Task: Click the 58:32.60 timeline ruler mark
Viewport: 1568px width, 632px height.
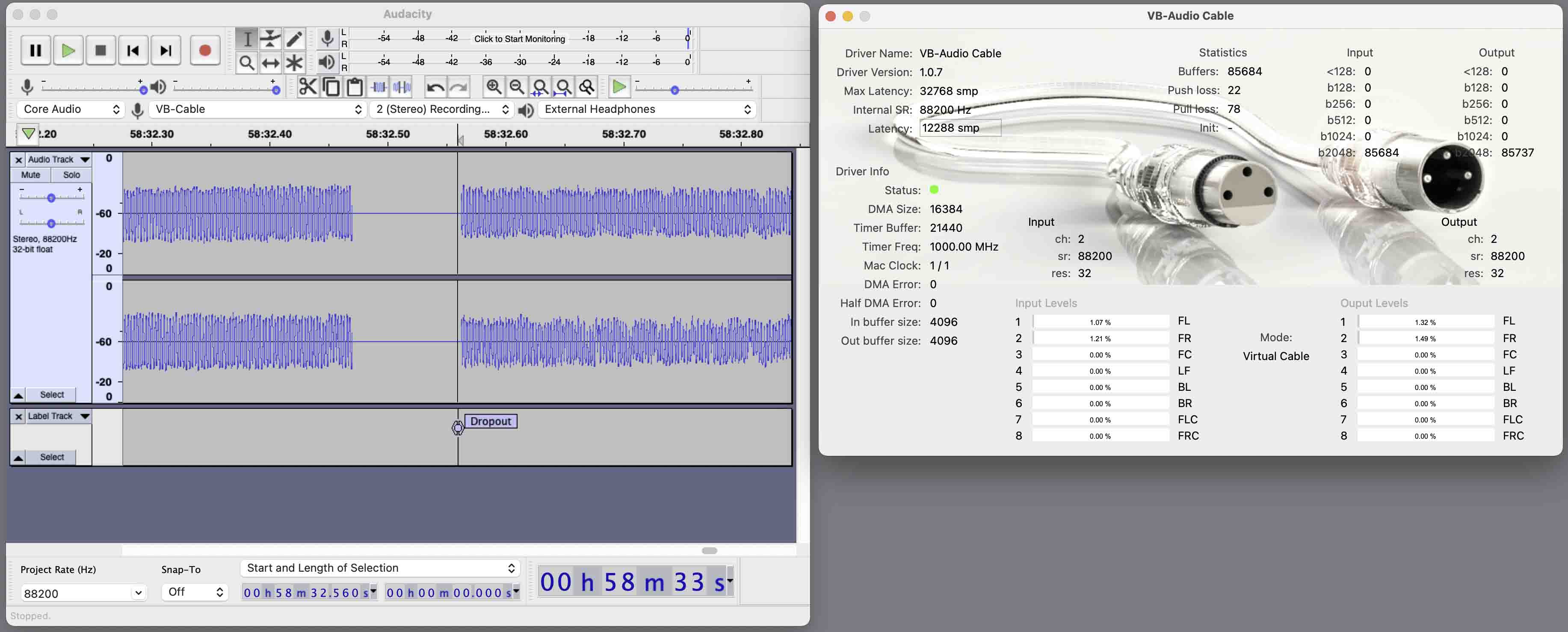Action: tap(505, 134)
